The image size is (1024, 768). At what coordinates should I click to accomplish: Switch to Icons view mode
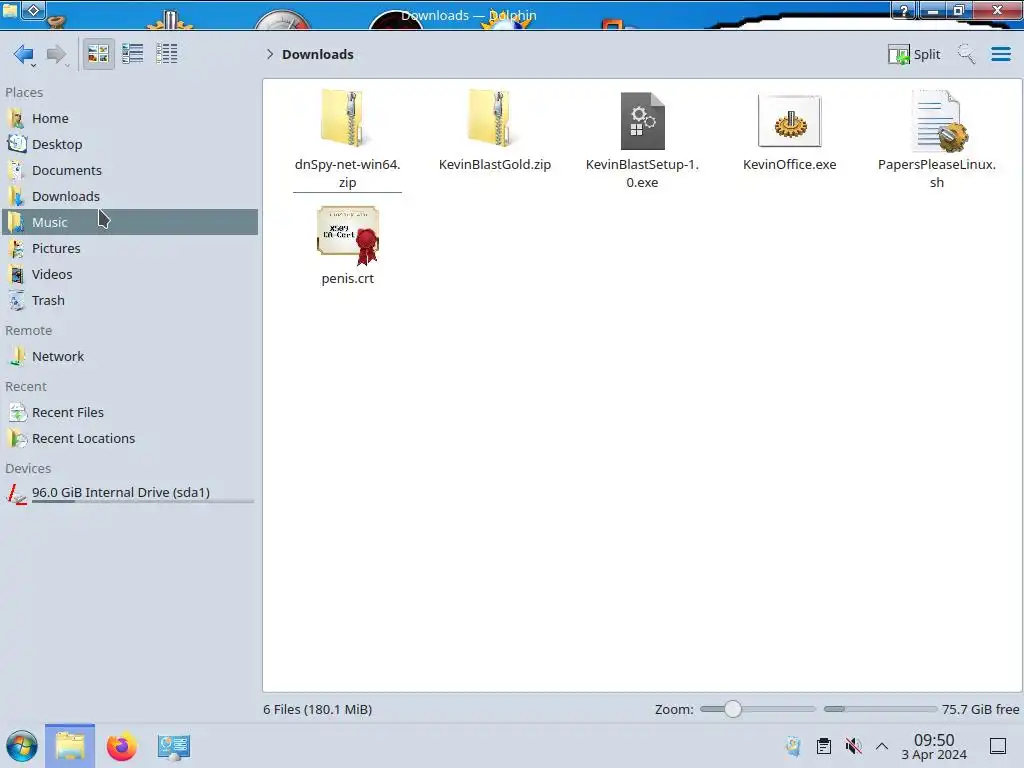99,54
